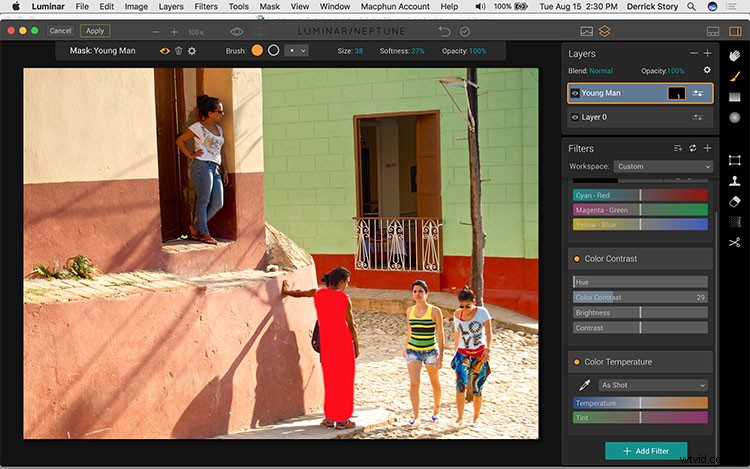
Task: Select the Radial mask tool
Action: pyautogui.click(x=735, y=117)
